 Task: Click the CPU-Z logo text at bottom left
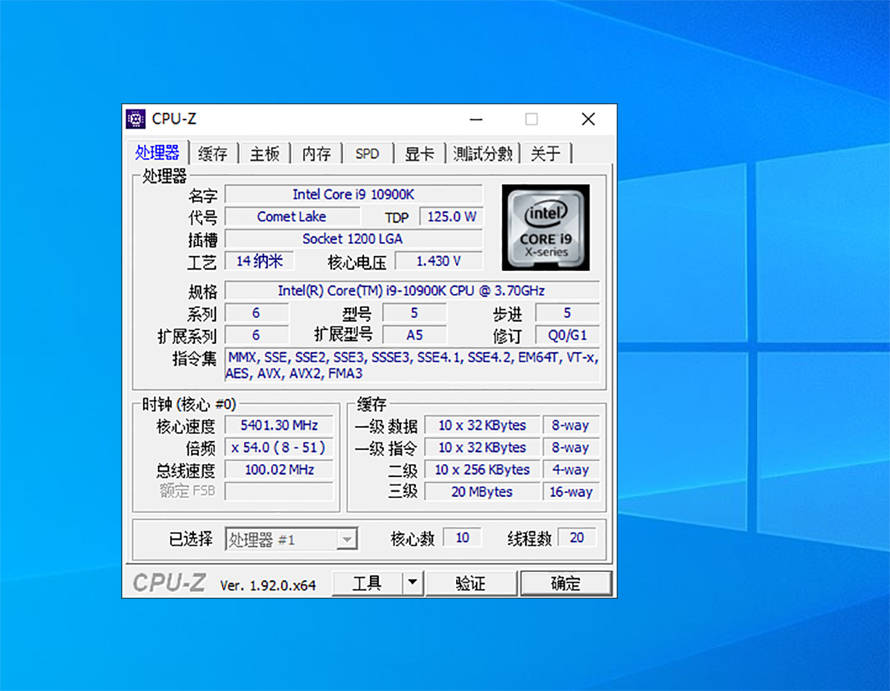coord(169,583)
